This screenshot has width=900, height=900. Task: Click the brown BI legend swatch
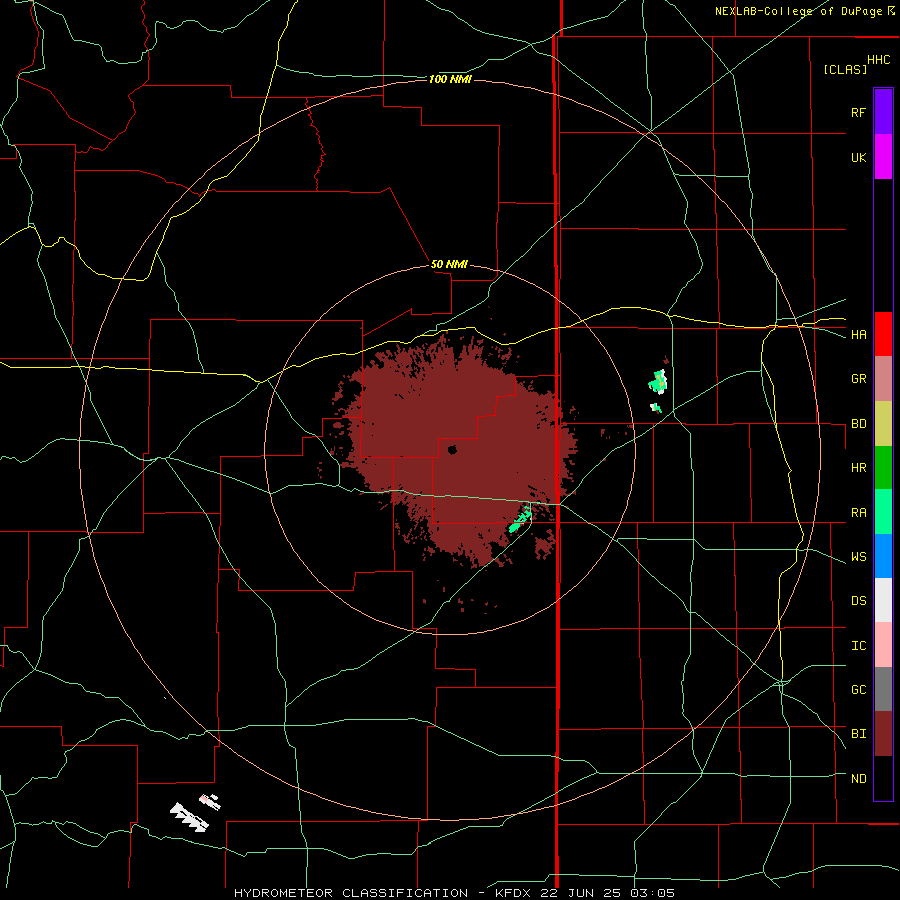(883, 734)
